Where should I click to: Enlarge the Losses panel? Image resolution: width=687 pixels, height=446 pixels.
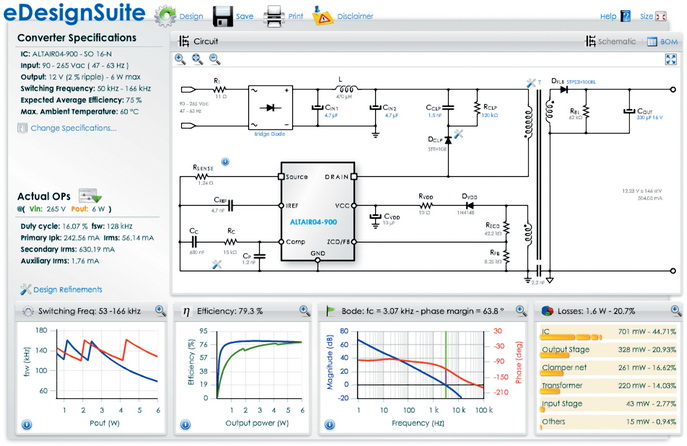pyautogui.click(x=676, y=311)
